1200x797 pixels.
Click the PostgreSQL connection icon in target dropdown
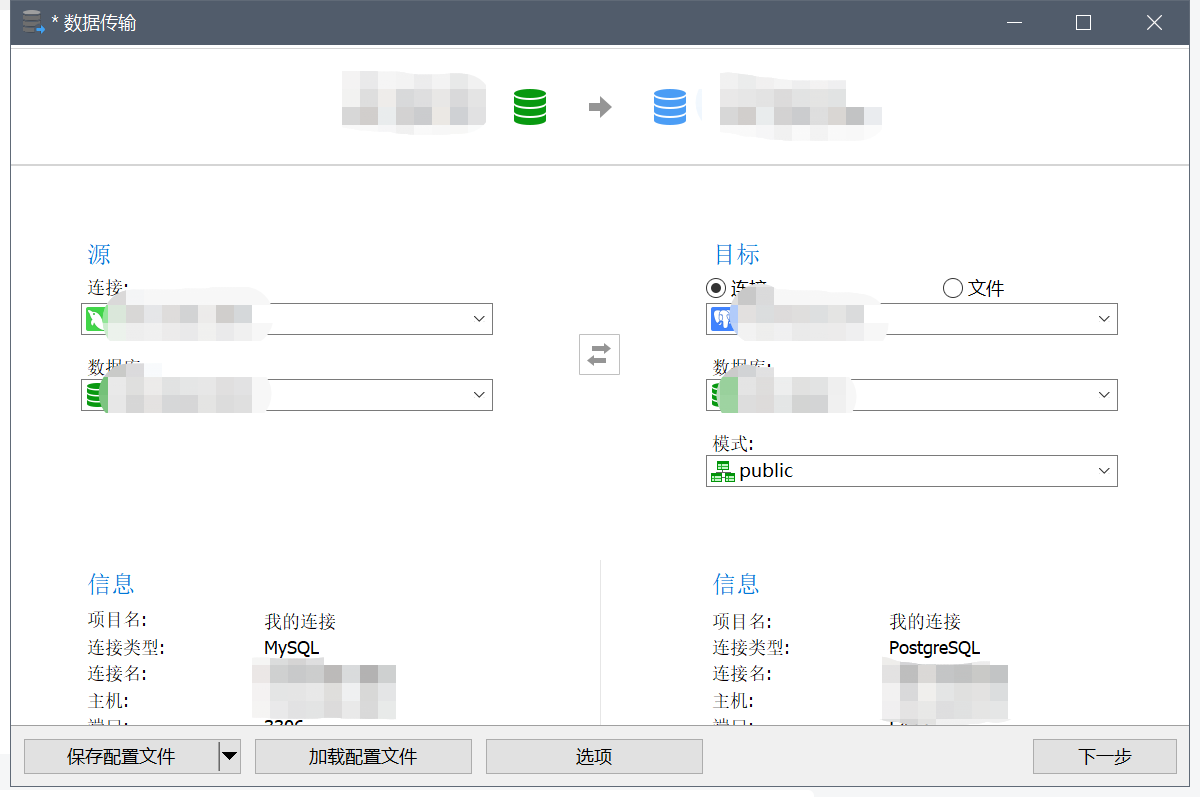(719, 318)
